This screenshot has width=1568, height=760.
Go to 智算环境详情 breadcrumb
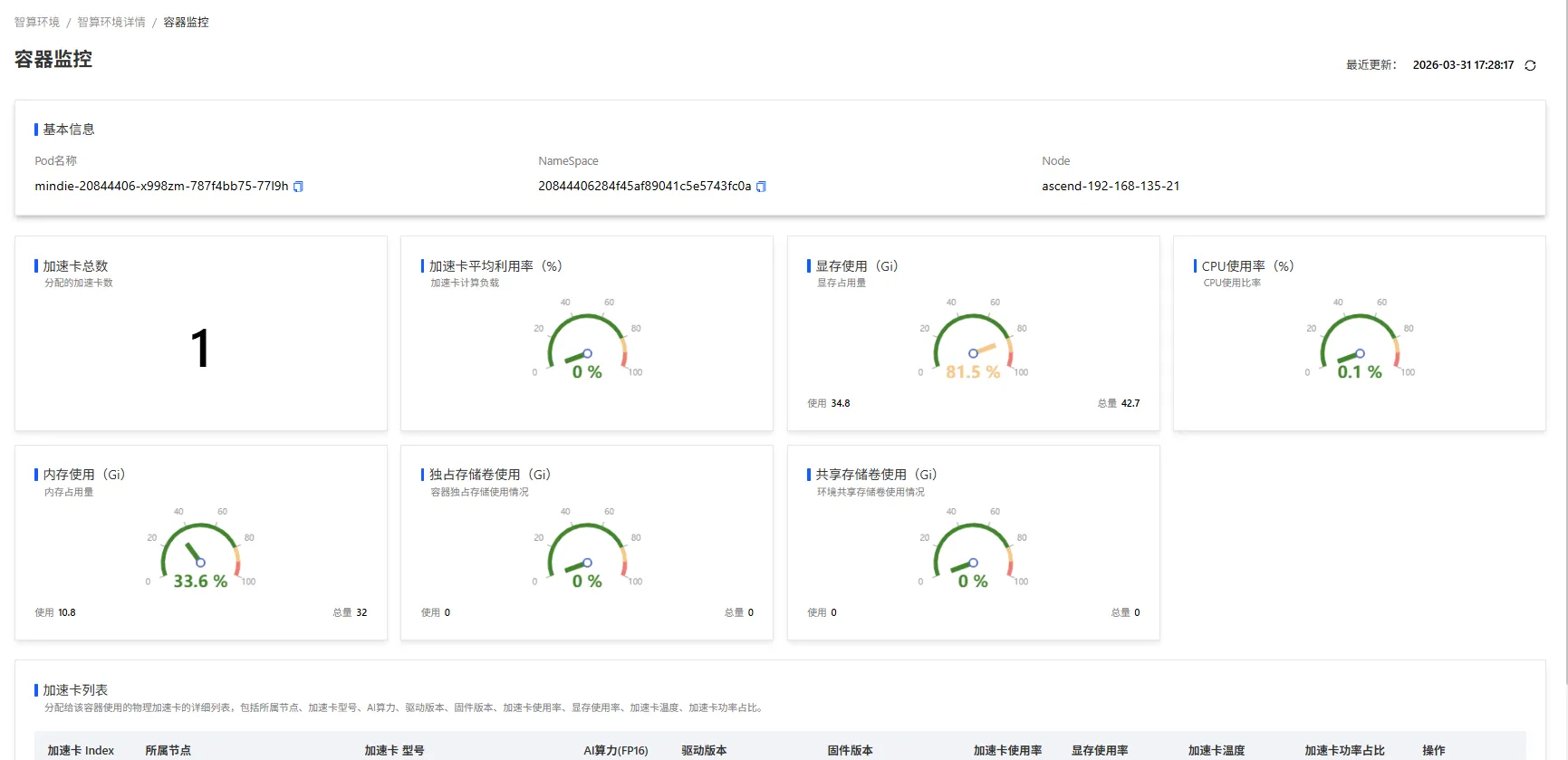[111, 23]
